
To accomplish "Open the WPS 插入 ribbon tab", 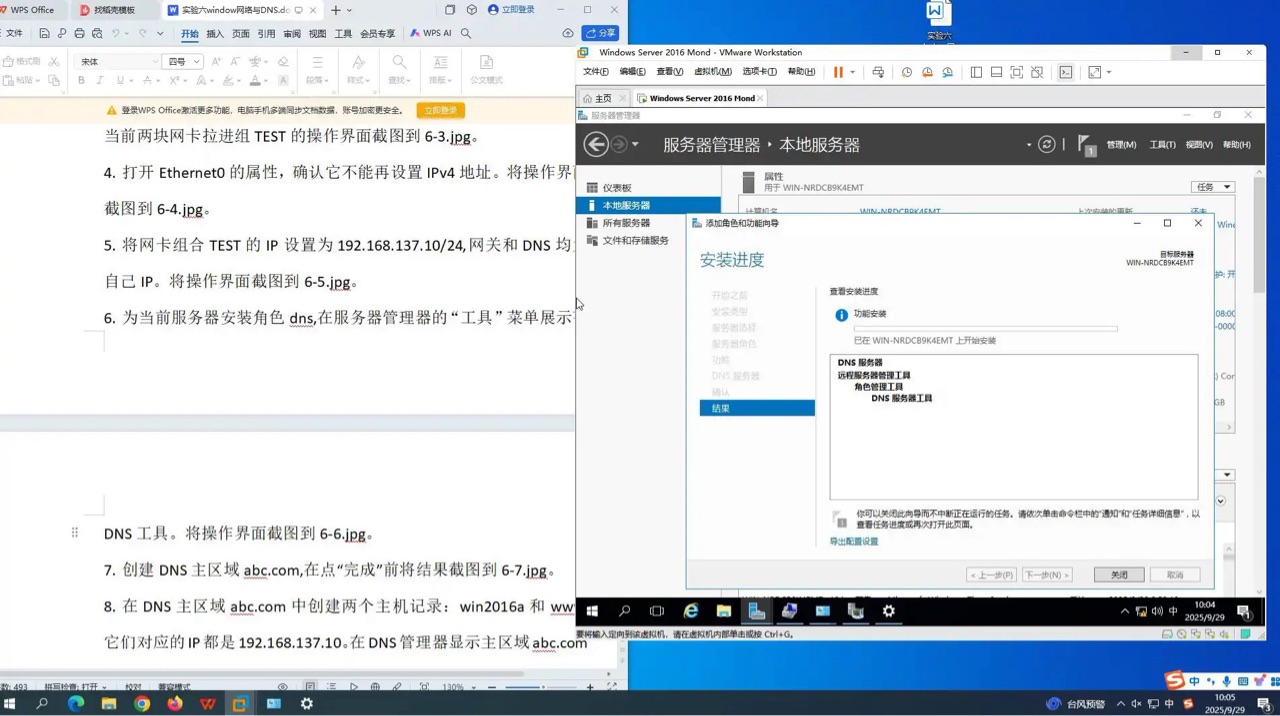I will (x=215, y=34).
